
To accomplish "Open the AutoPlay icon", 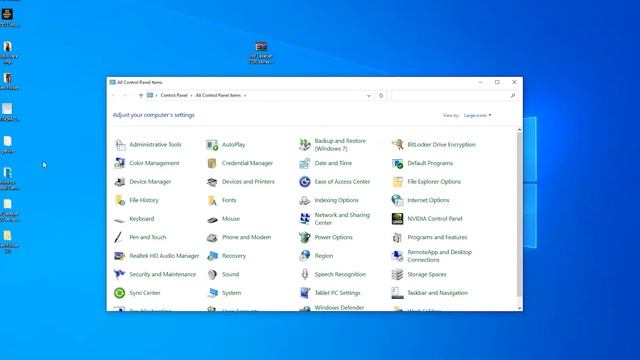I will [212, 144].
